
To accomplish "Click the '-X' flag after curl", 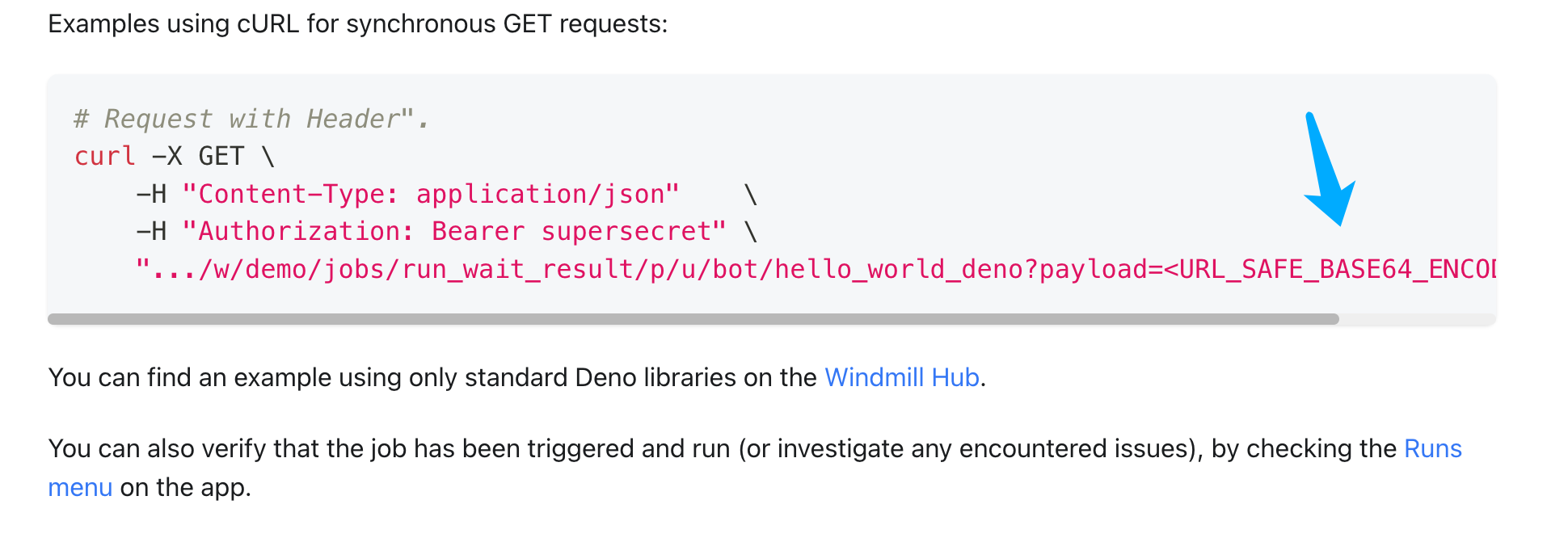I will (x=166, y=156).
